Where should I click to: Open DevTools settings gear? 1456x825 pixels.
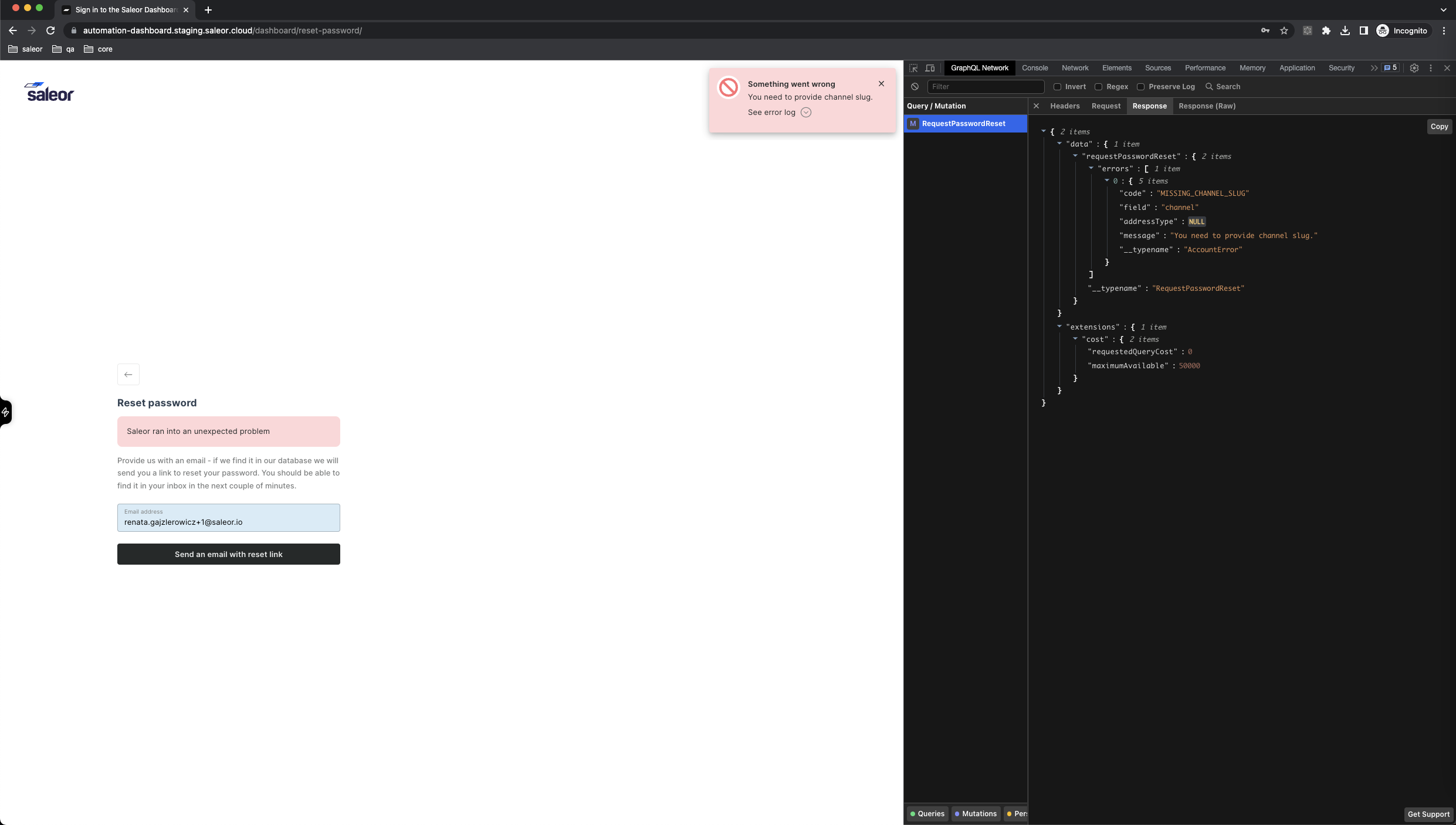[x=1414, y=68]
